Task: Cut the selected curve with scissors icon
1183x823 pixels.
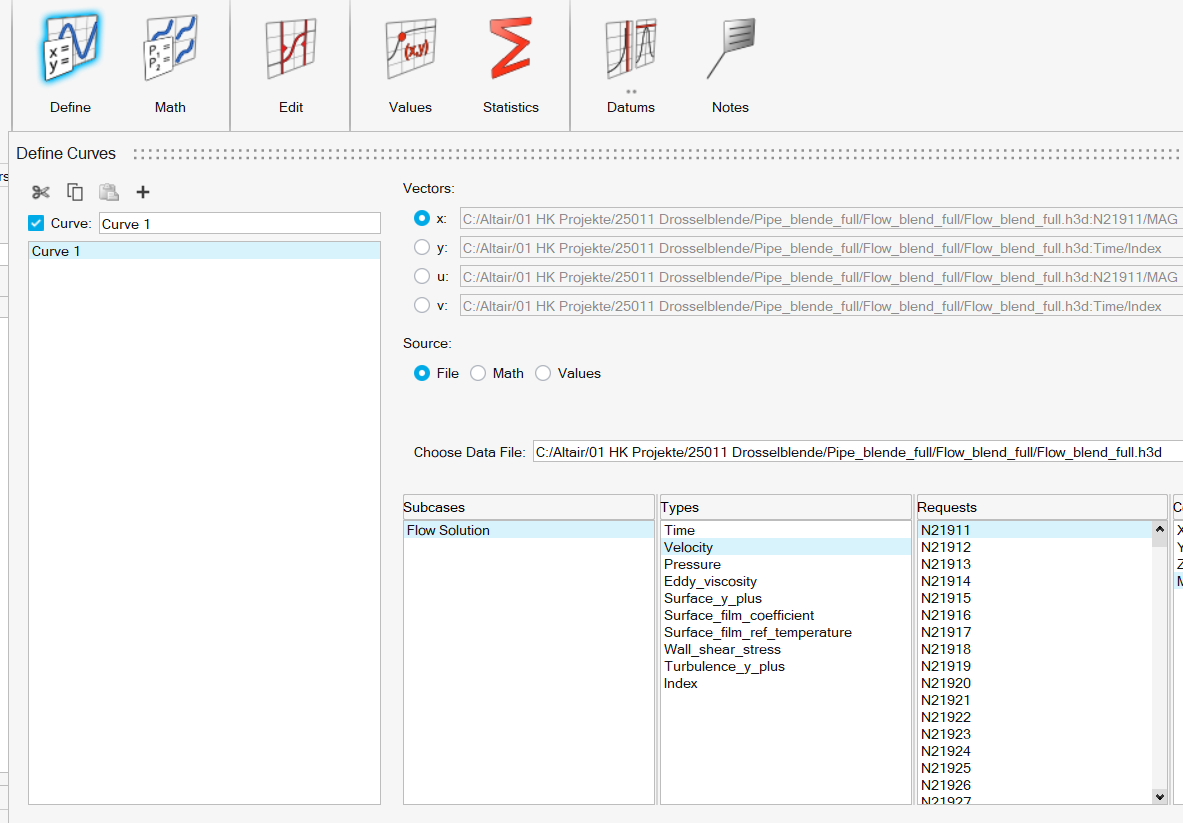Action: (41, 192)
